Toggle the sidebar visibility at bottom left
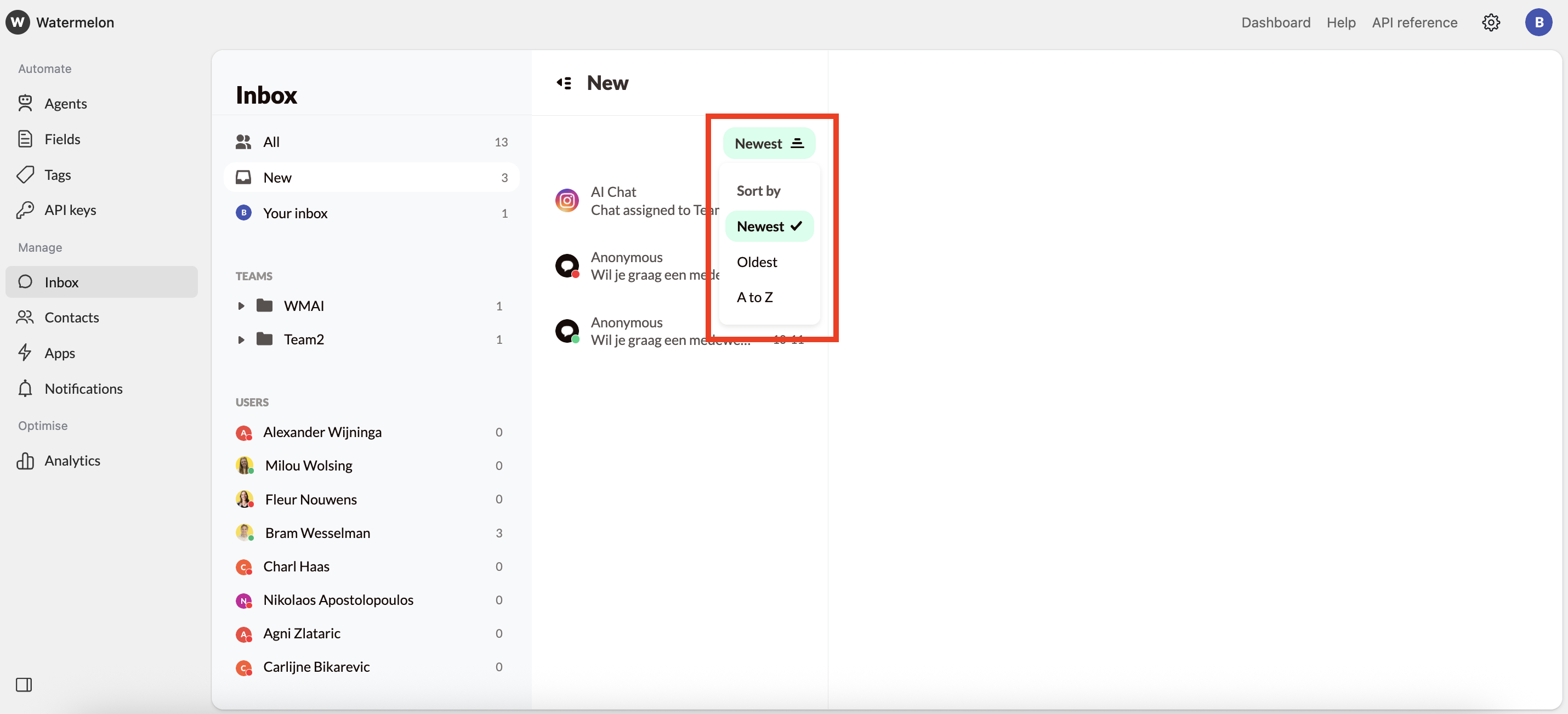1568x714 pixels. [24, 685]
